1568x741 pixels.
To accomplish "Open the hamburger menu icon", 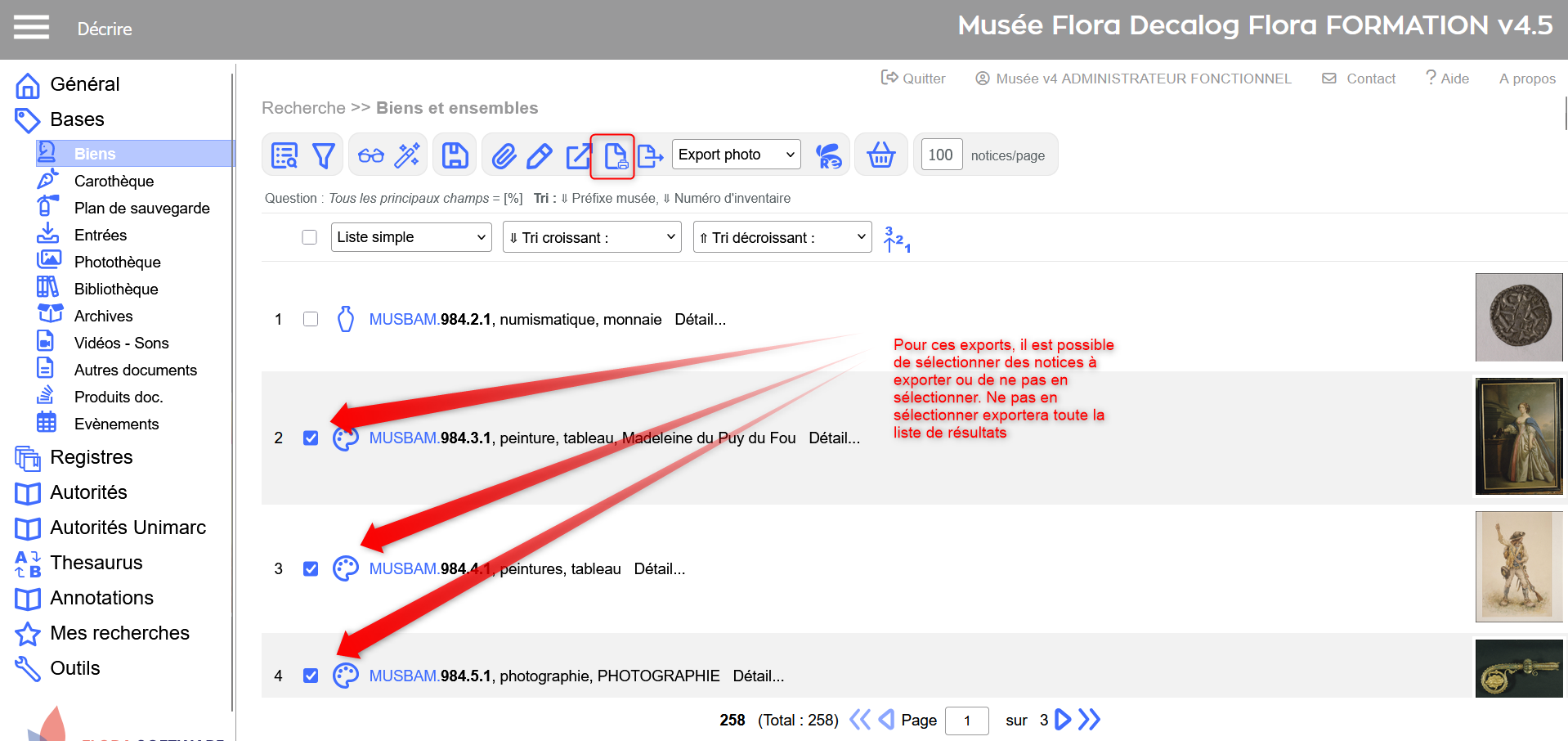I will pos(31,28).
